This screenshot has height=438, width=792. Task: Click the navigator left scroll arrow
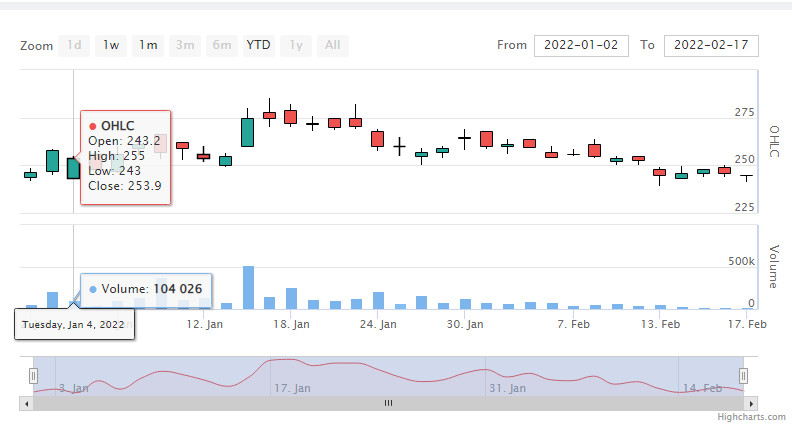click(x=26, y=404)
